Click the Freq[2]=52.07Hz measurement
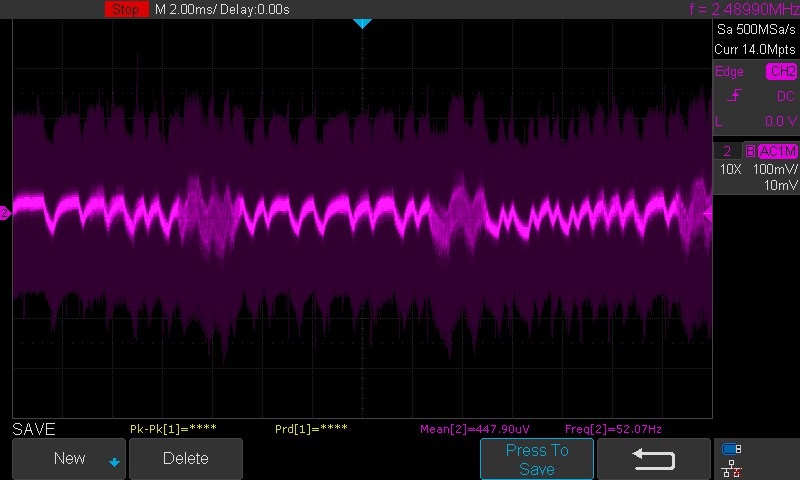 pyautogui.click(x=613, y=429)
